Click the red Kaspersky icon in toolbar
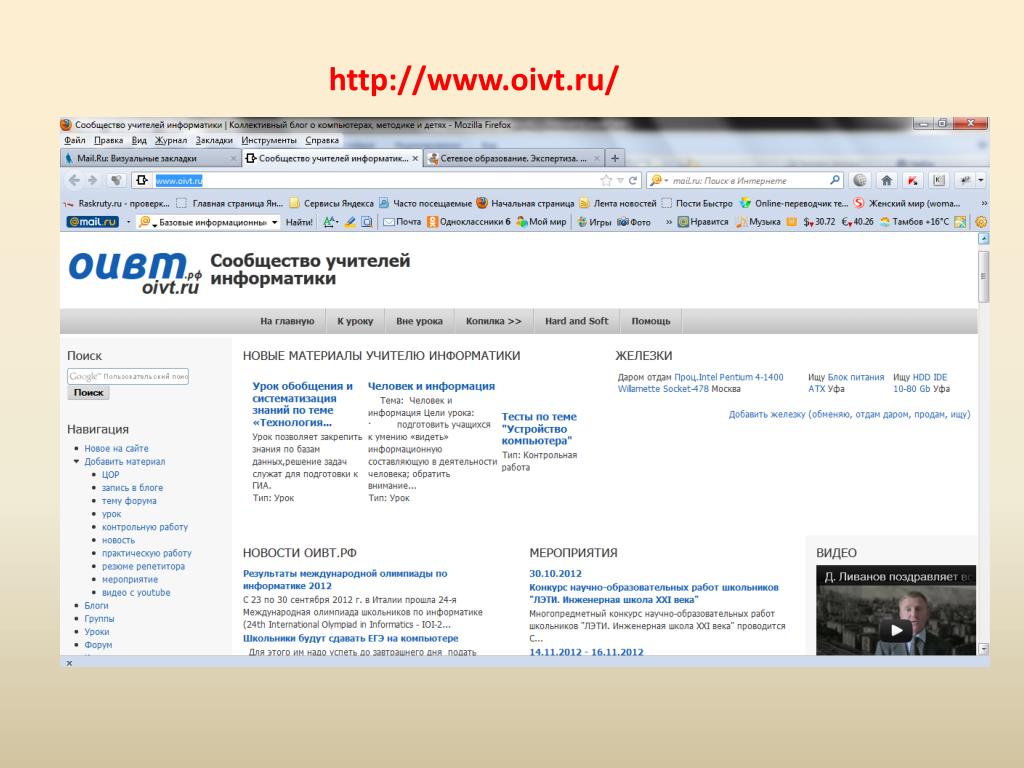Image resolution: width=1024 pixels, height=768 pixels. (x=912, y=180)
